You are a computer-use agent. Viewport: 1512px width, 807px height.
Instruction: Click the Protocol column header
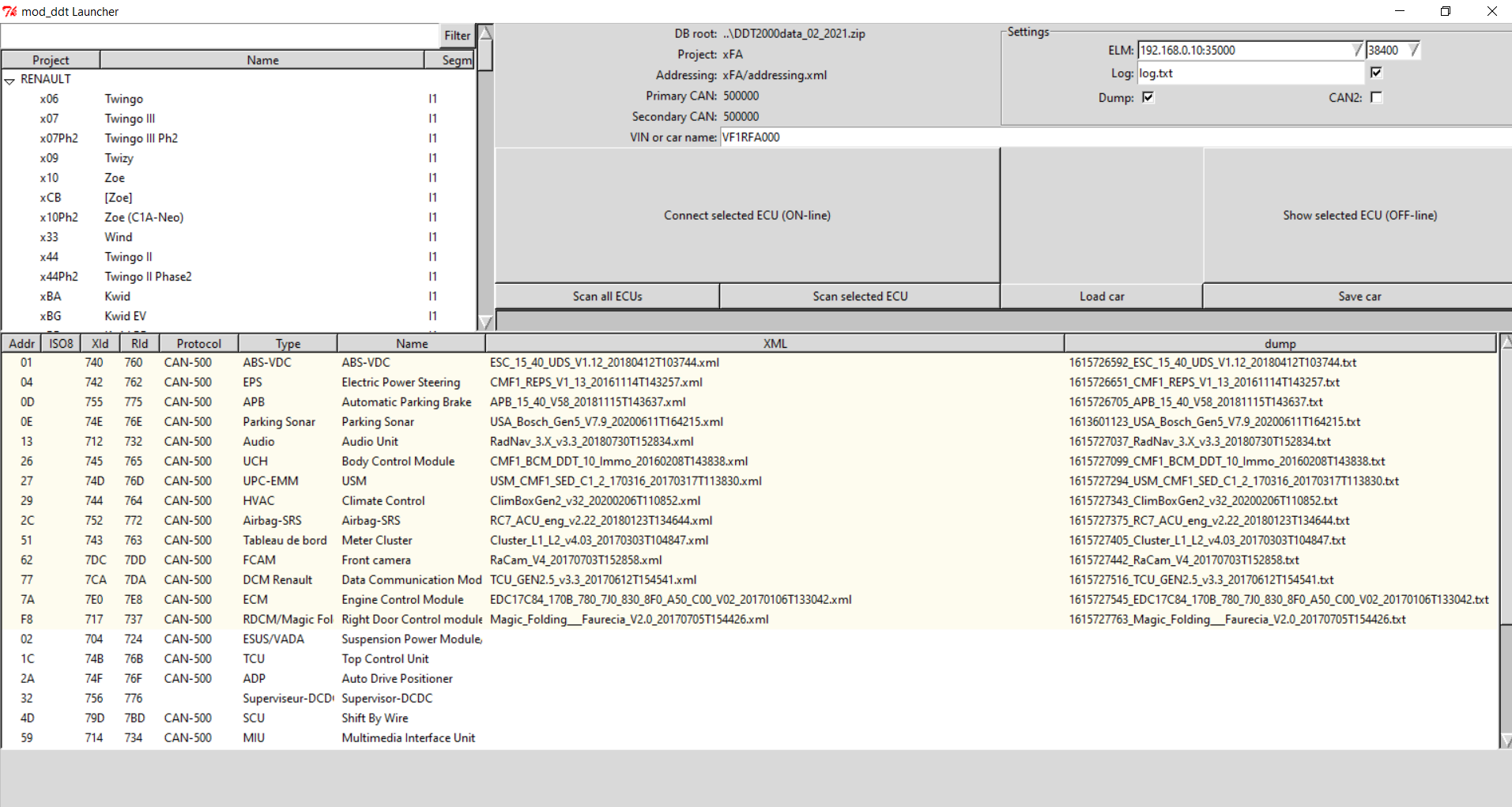point(199,344)
